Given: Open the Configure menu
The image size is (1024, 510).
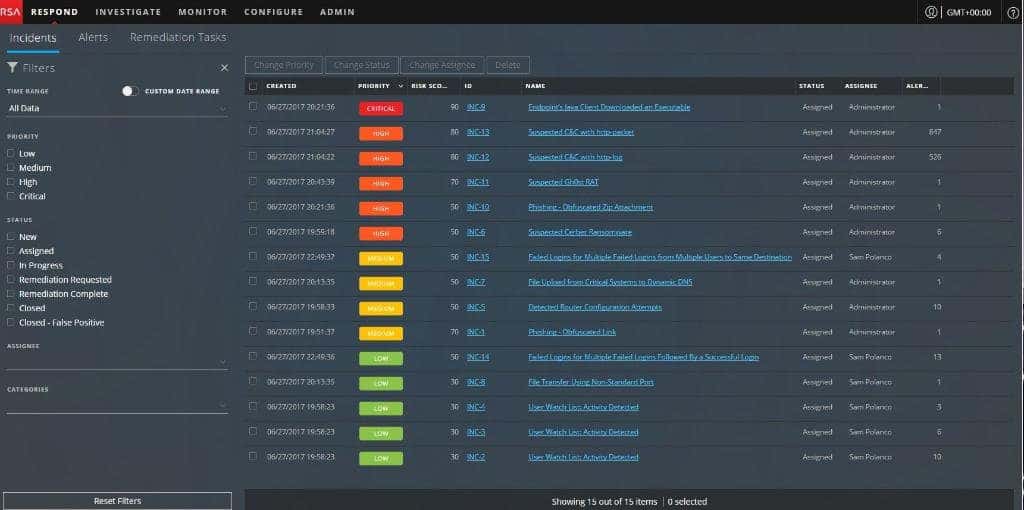Looking at the screenshot, I should [274, 12].
